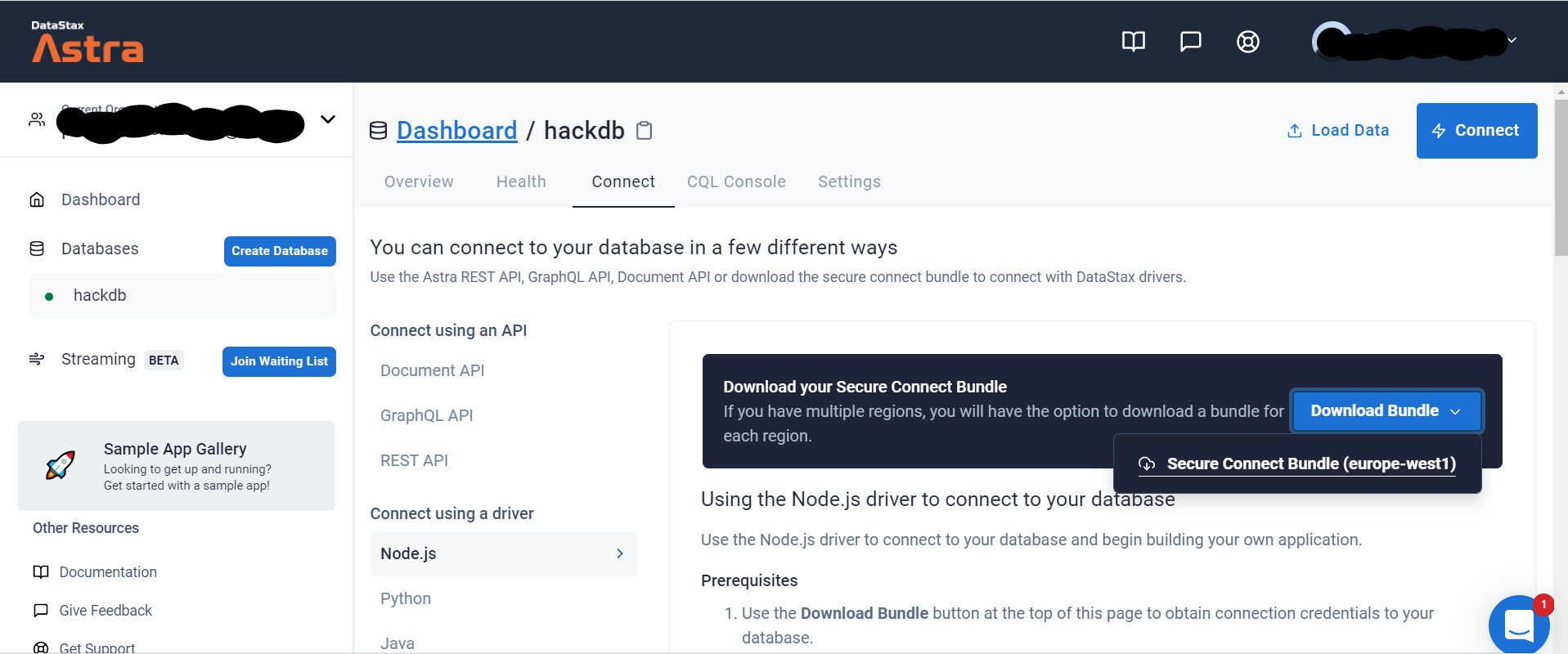Switch to the Health tab
Viewport: 1568px width, 654px height.
[x=521, y=181]
